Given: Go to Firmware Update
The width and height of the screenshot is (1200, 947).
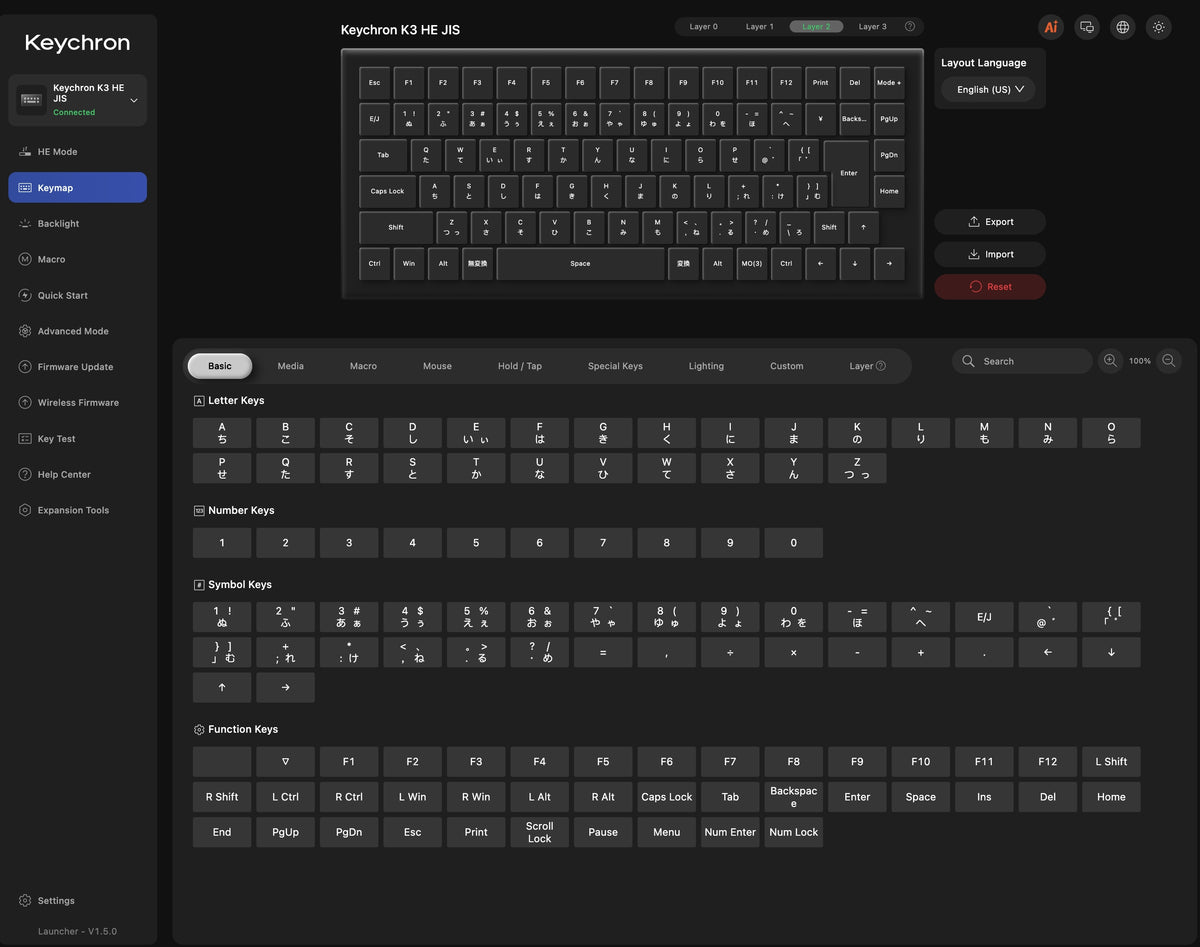Looking at the screenshot, I should 78,367.
